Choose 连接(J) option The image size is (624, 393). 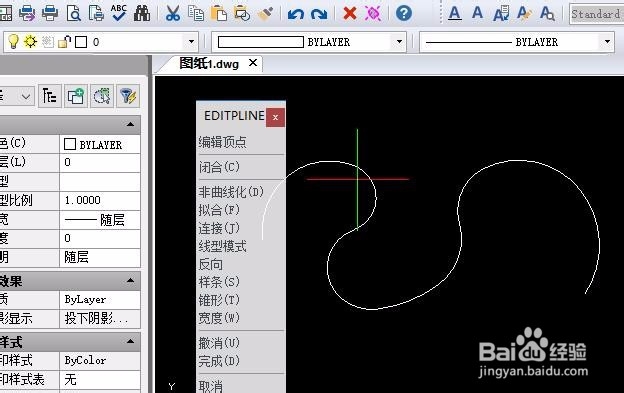[219, 228]
